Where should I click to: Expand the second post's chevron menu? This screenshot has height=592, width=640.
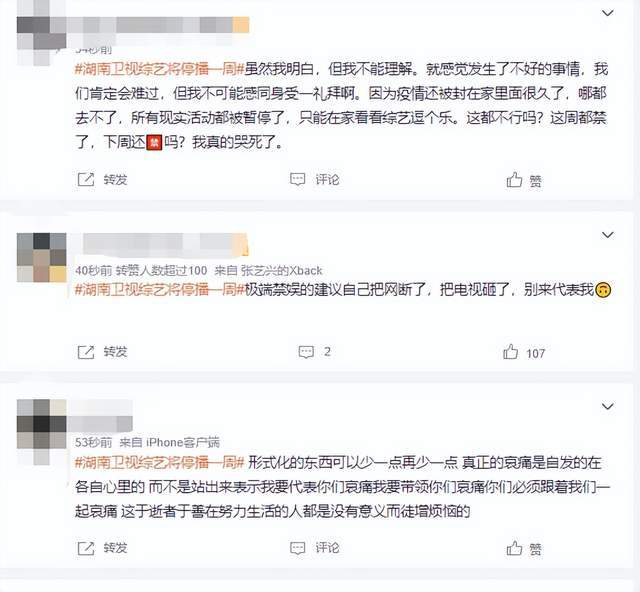(x=608, y=235)
